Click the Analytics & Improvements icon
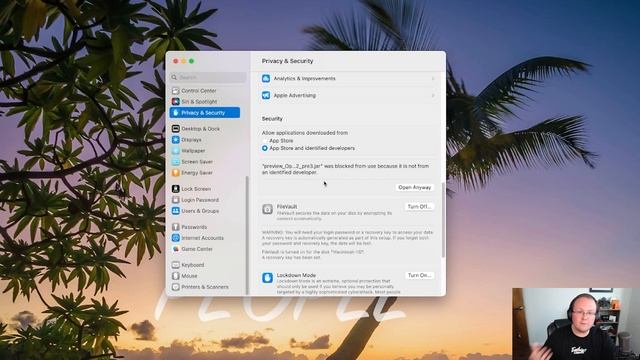 click(266, 78)
